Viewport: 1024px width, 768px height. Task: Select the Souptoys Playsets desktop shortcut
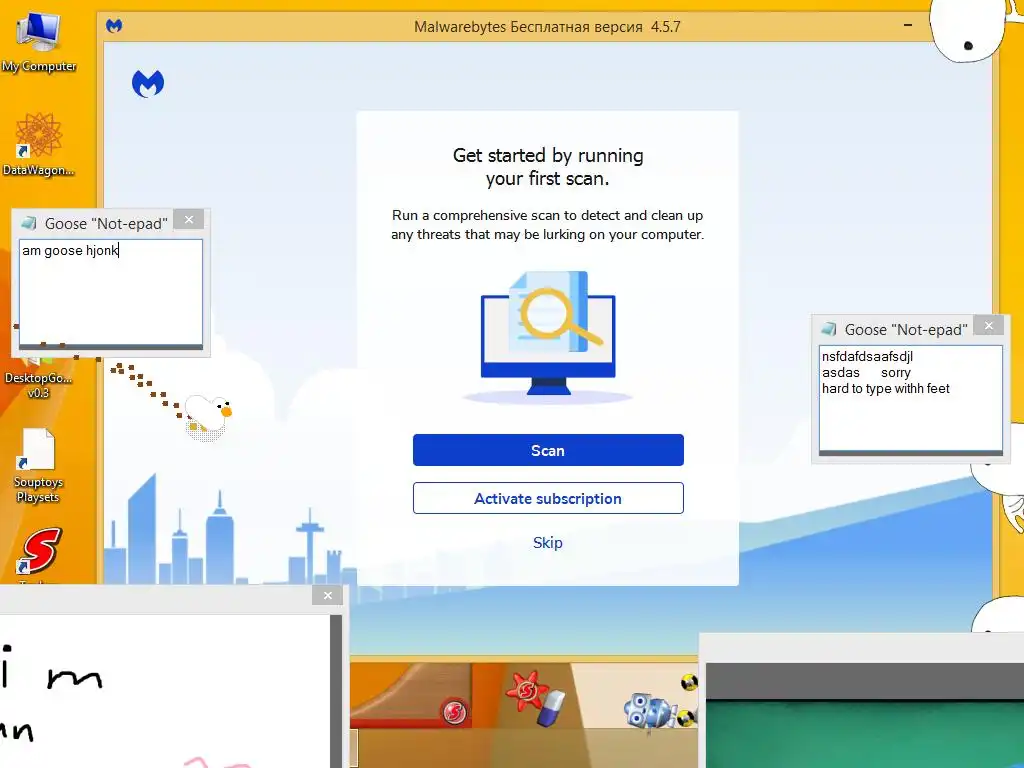point(39,466)
